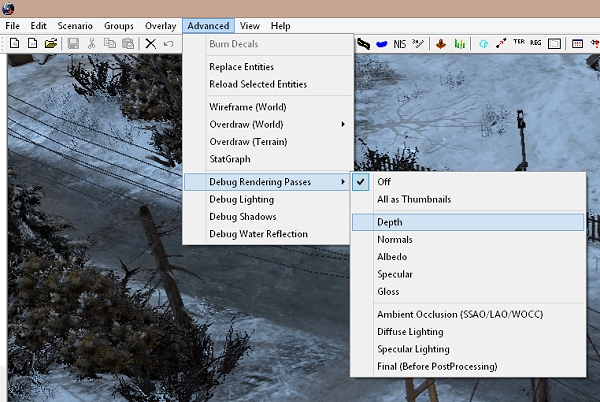Viewport: 600px width, 402px height.
Task: Select All as Thumbnails
Action: click(468, 199)
